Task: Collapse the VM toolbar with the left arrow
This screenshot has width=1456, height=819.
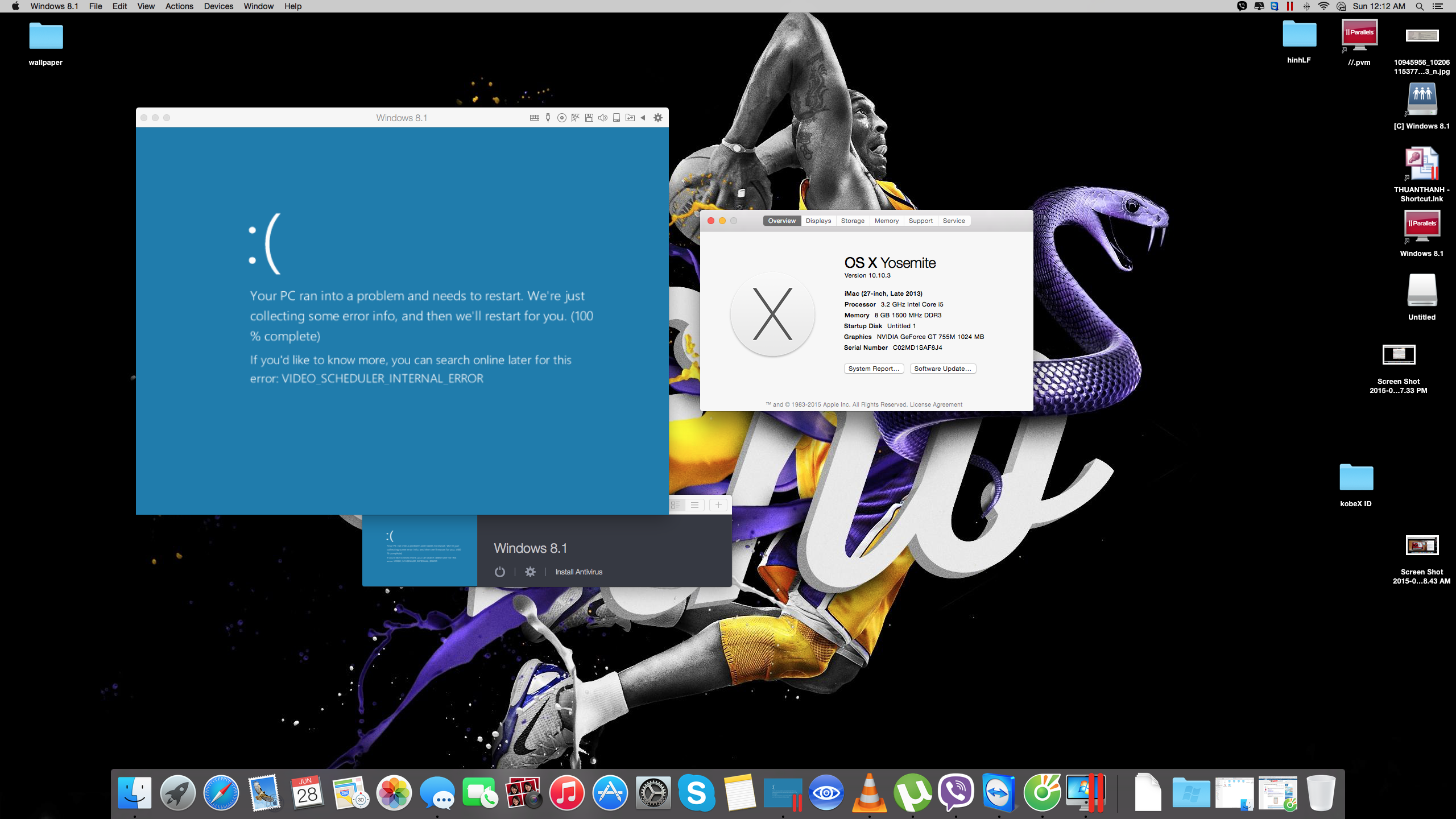Action: tap(643, 118)
